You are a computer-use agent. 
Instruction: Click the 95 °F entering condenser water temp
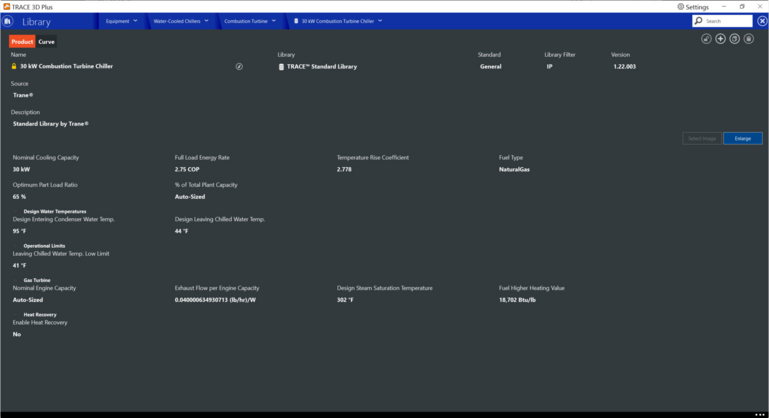point(19,231)
